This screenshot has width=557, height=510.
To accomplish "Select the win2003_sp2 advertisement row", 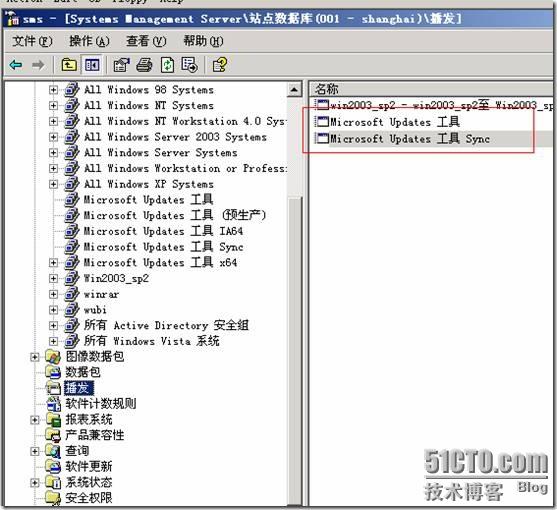I will pos(433,105).
